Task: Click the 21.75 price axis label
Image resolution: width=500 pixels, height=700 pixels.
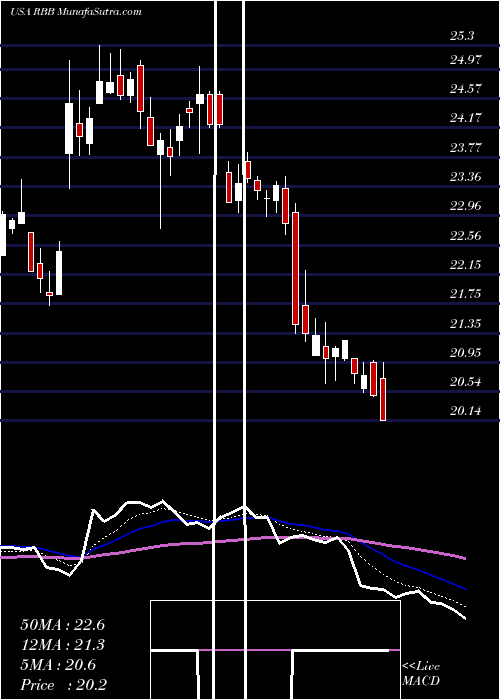Action: (466, 294)
